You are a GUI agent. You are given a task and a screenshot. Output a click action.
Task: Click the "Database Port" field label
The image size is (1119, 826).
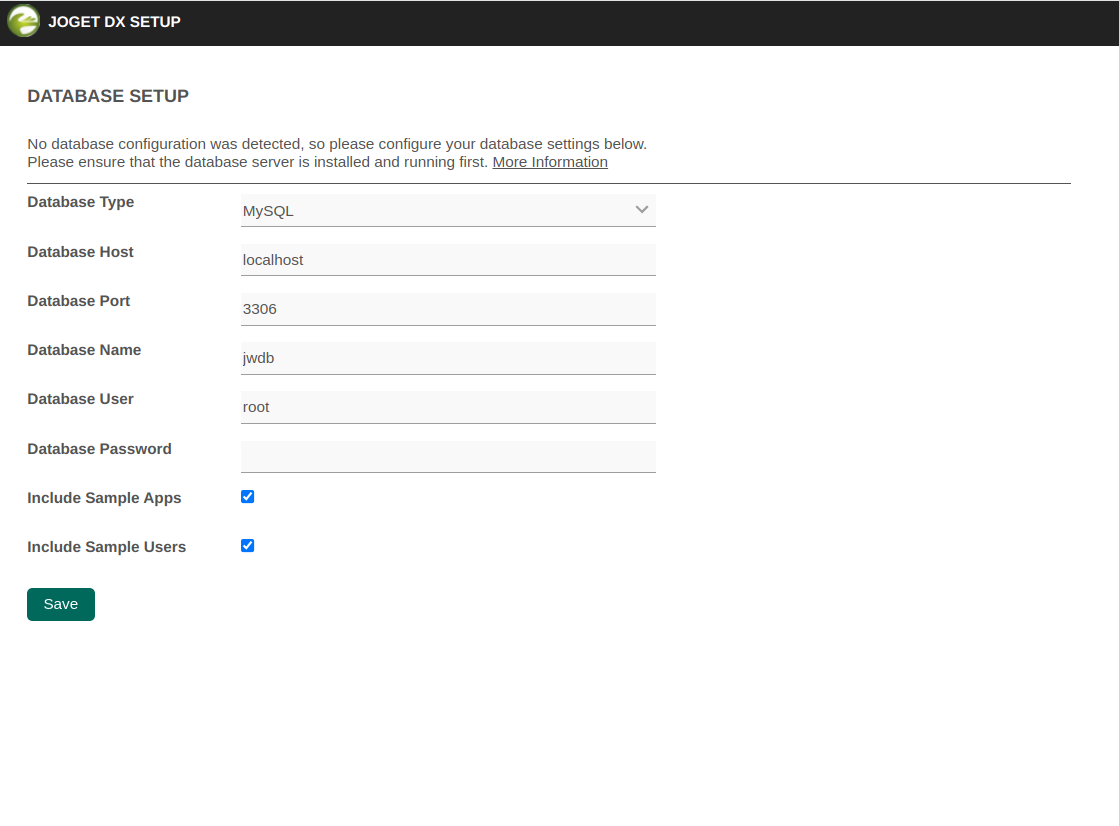pos(79,301)
